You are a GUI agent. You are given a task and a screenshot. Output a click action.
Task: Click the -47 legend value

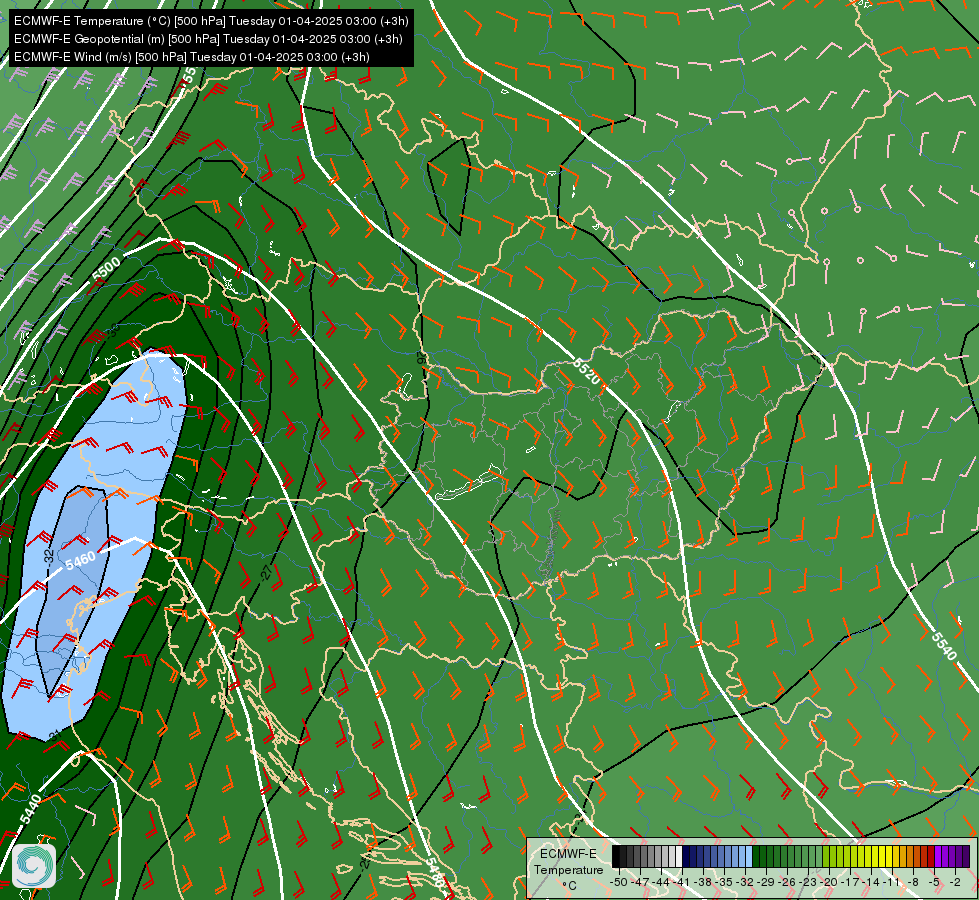tap(639, 882)
